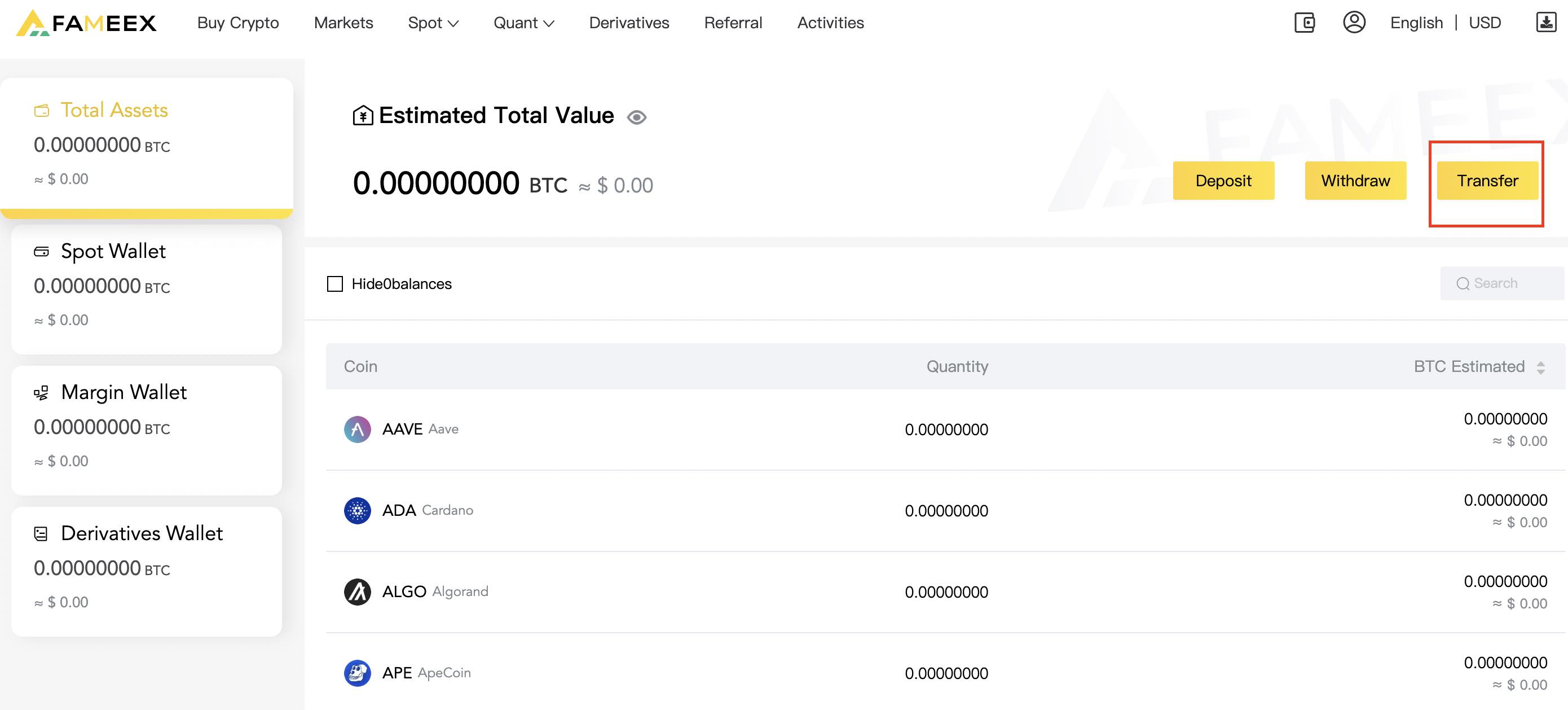Screen dimensions: 1568x710
Task: Click the AAVE quantity value
Action: (946, 430)
